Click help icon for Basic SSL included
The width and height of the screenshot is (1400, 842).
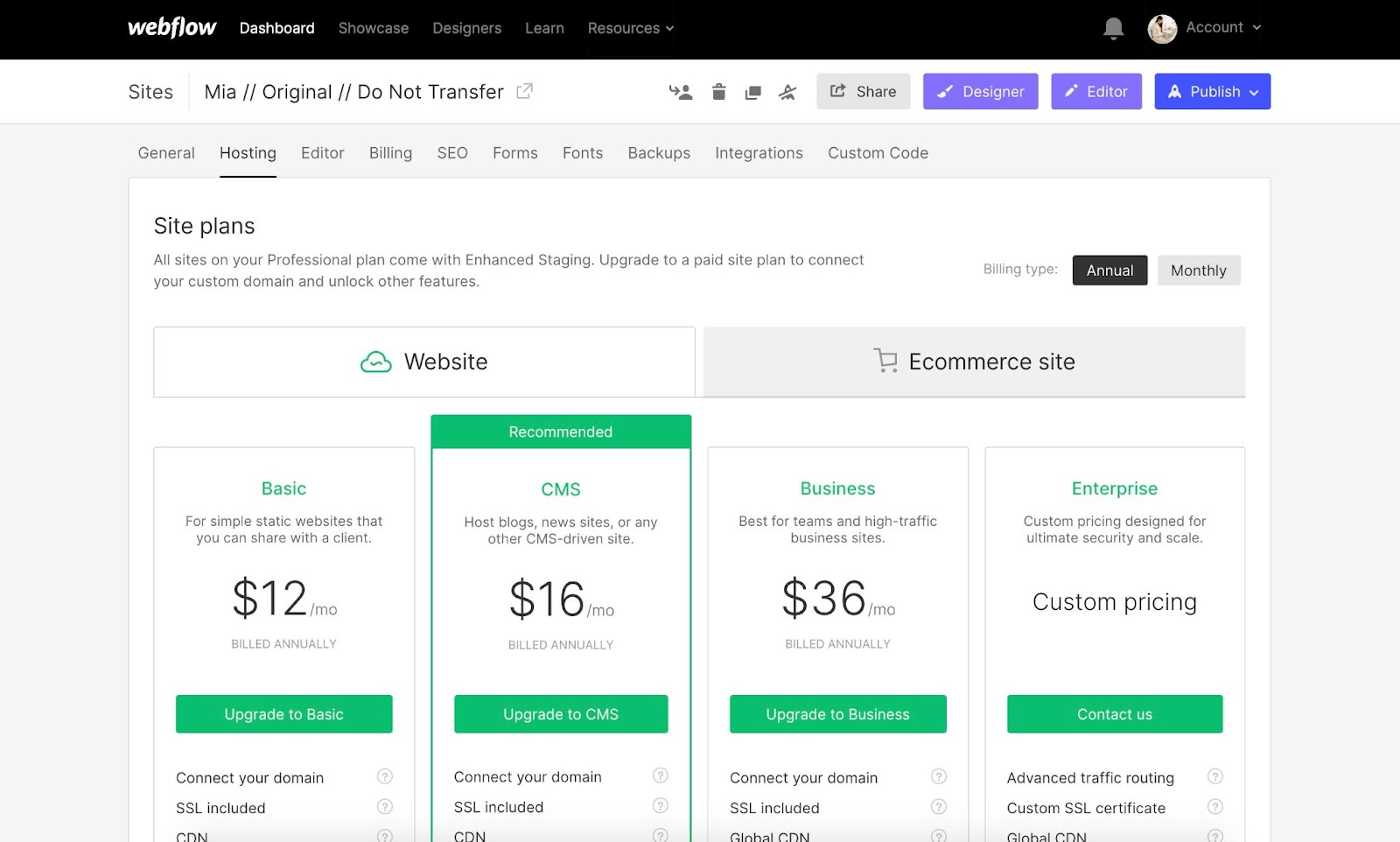click(x=385, y=807)
